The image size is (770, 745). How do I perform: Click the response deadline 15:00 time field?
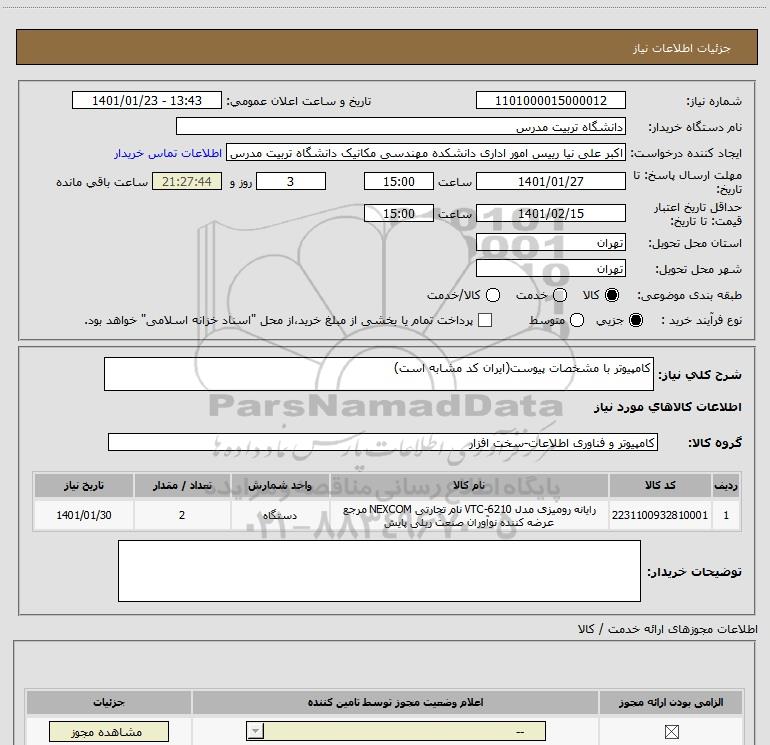point(399,182)
